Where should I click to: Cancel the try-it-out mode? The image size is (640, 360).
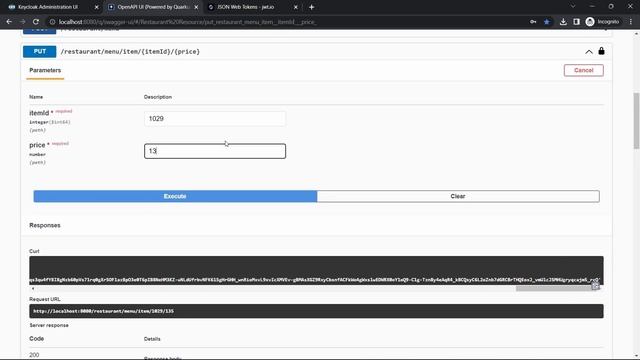click(x=583, y=70)
